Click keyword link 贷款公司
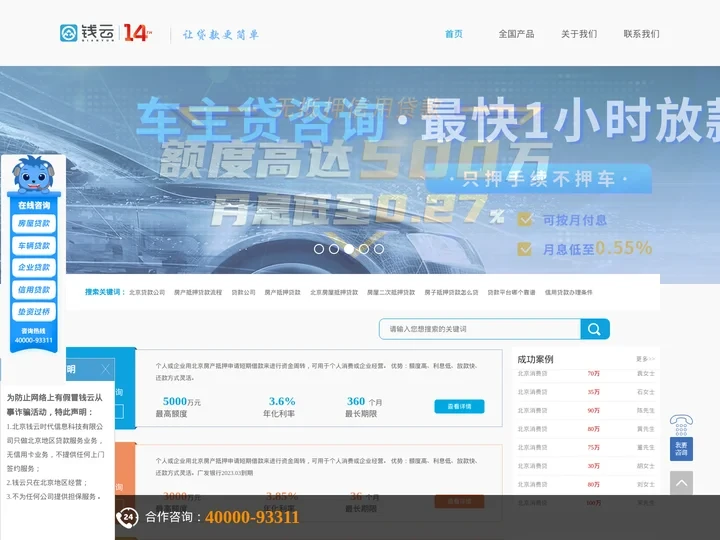The image size is (720, 540). tap(243, 292)
